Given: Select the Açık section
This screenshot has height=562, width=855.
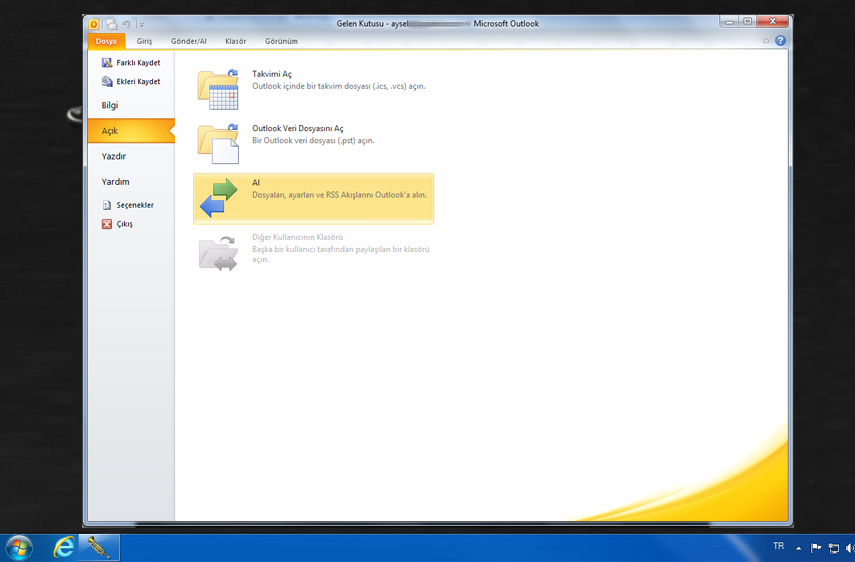Looking at the screenshot, I should [131, 131].
